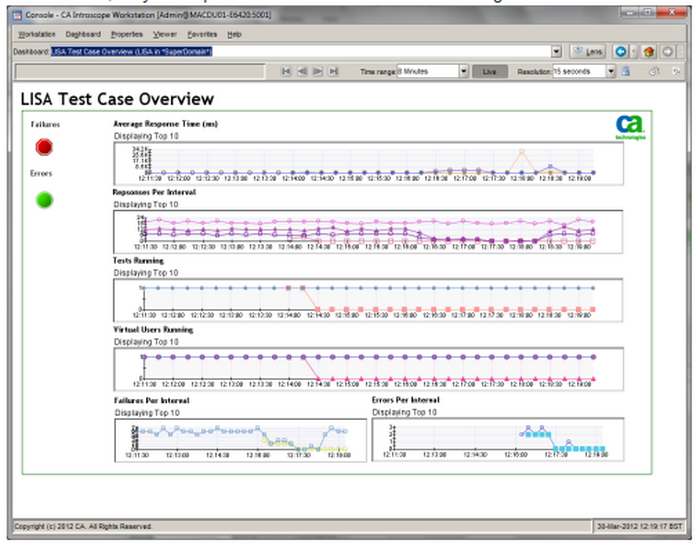This screenshot has height=544, width=700.
Task: Open the Favorites menu
Action: click(x=201, y=34)
